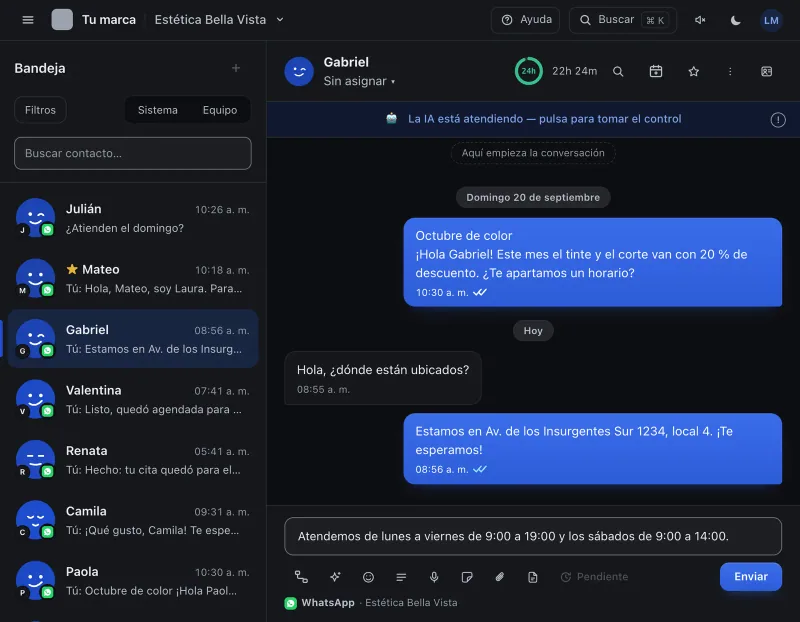The image size is (800, 622).
Task: Open the three-dot more options menu
Action: click(x=730, y=71)
